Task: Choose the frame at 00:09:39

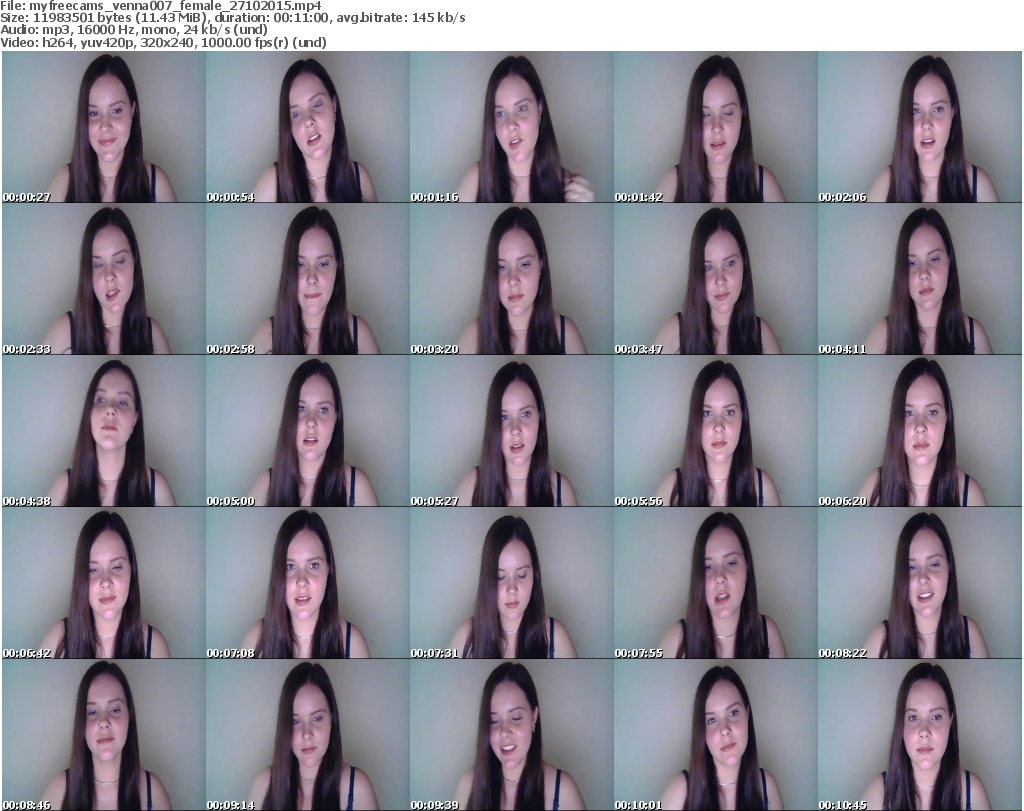Action: click(x=511, y=735)
